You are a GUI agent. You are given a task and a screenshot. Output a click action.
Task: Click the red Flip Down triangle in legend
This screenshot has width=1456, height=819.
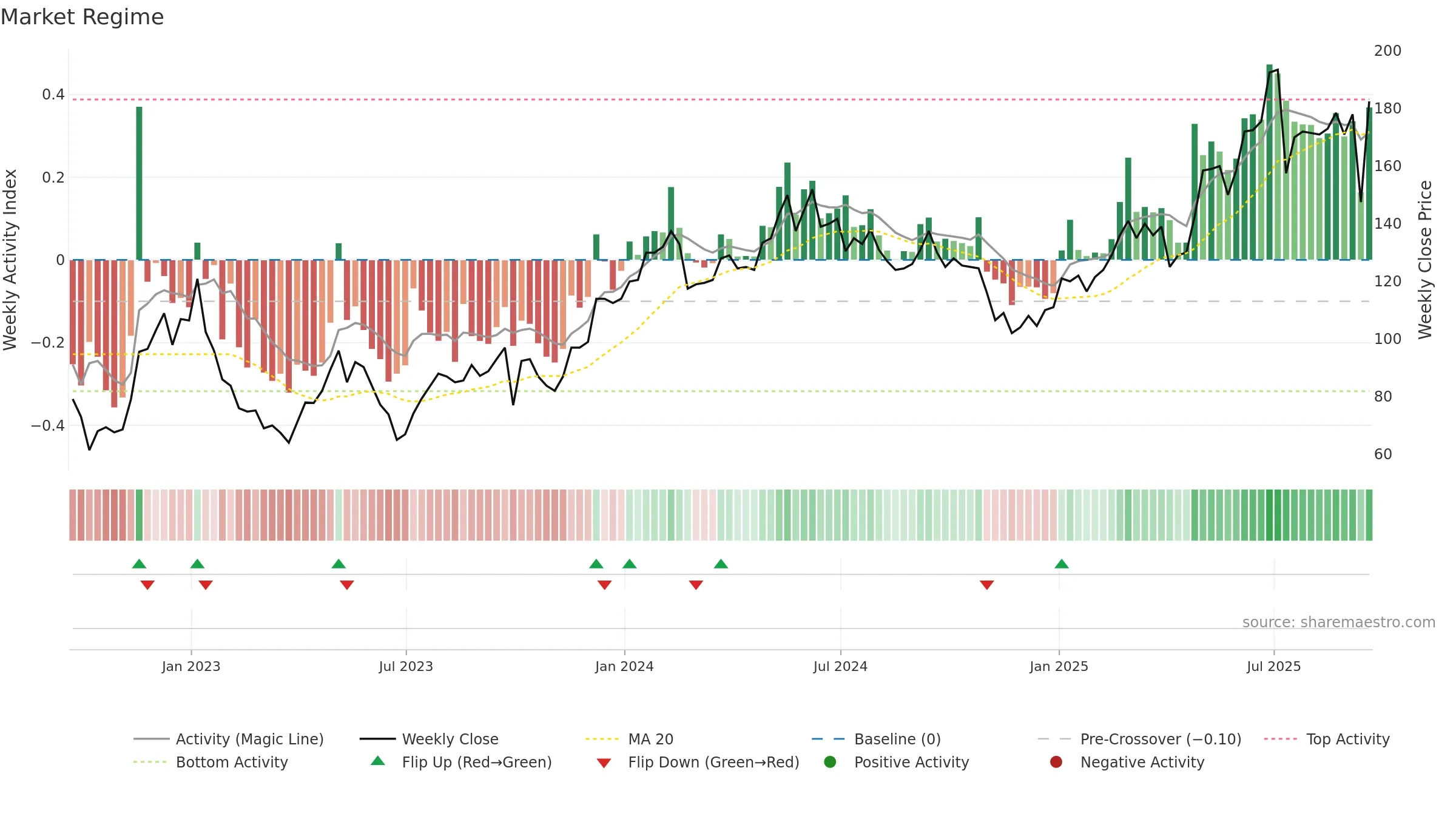tap(604, 763)
